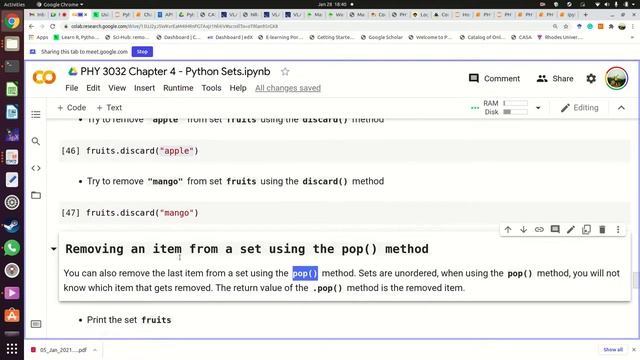This screenshot has width=640, height=360.
Task: Open the Colab logo home link
Action: [x=44, y=77]
